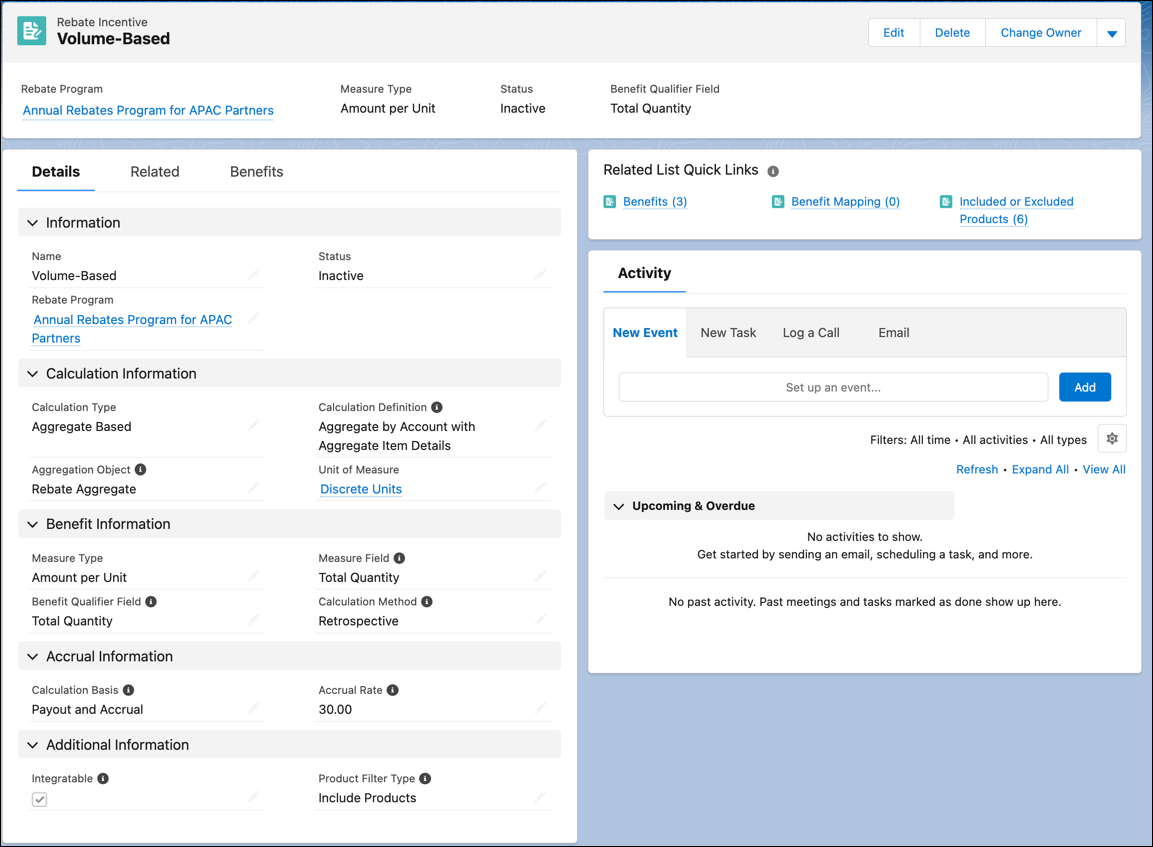This screenshot has width=1153, height=847.
Task: Switch to the Related tab
Action: tap(154, 172)
